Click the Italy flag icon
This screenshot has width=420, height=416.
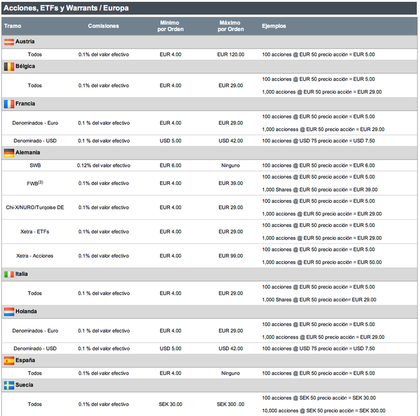coord(9,274)
